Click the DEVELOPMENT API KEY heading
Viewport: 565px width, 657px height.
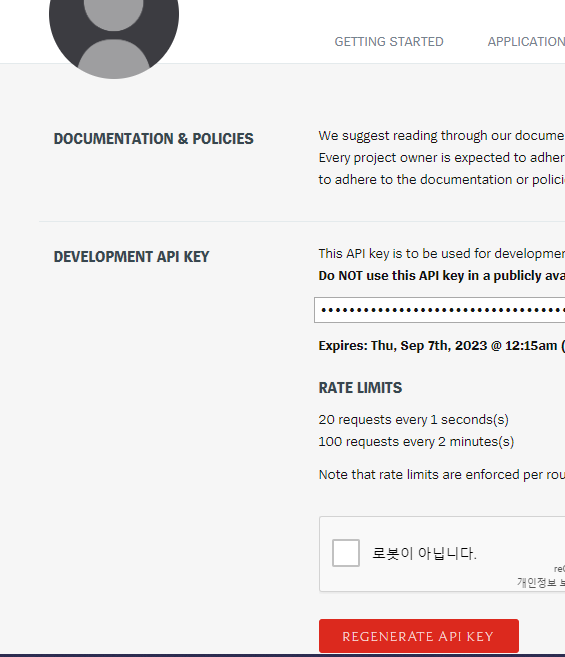click(131, 256)
